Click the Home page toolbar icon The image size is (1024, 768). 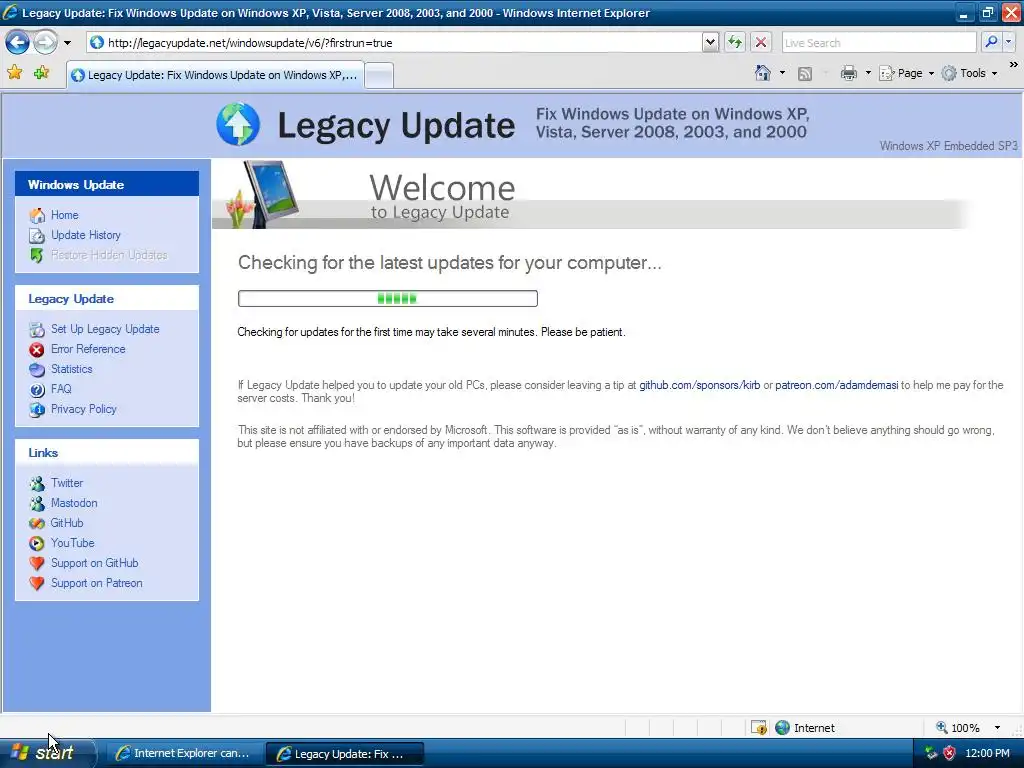(762, 73)
